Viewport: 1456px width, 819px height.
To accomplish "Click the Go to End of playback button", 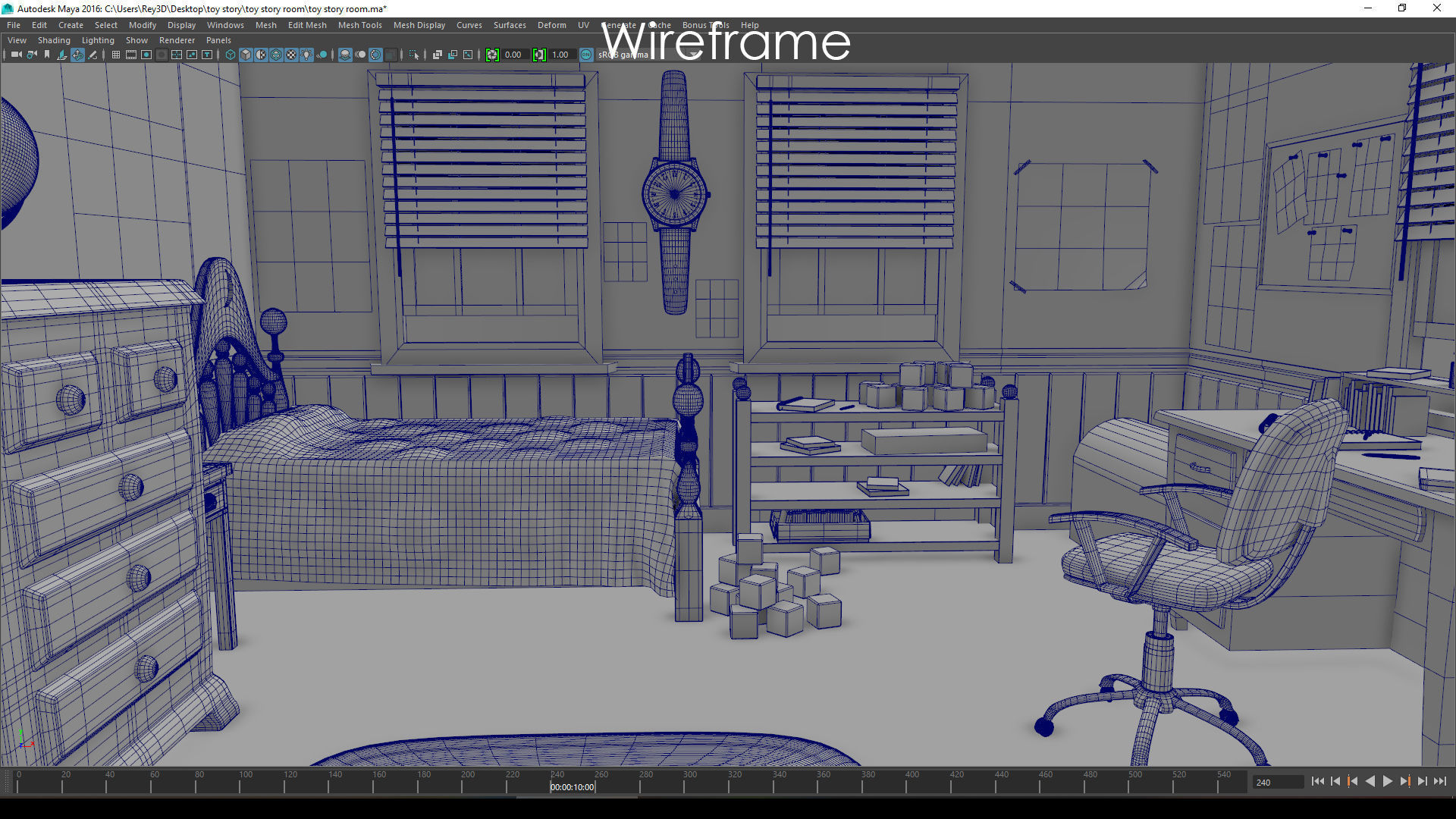I will [1440, 781].
